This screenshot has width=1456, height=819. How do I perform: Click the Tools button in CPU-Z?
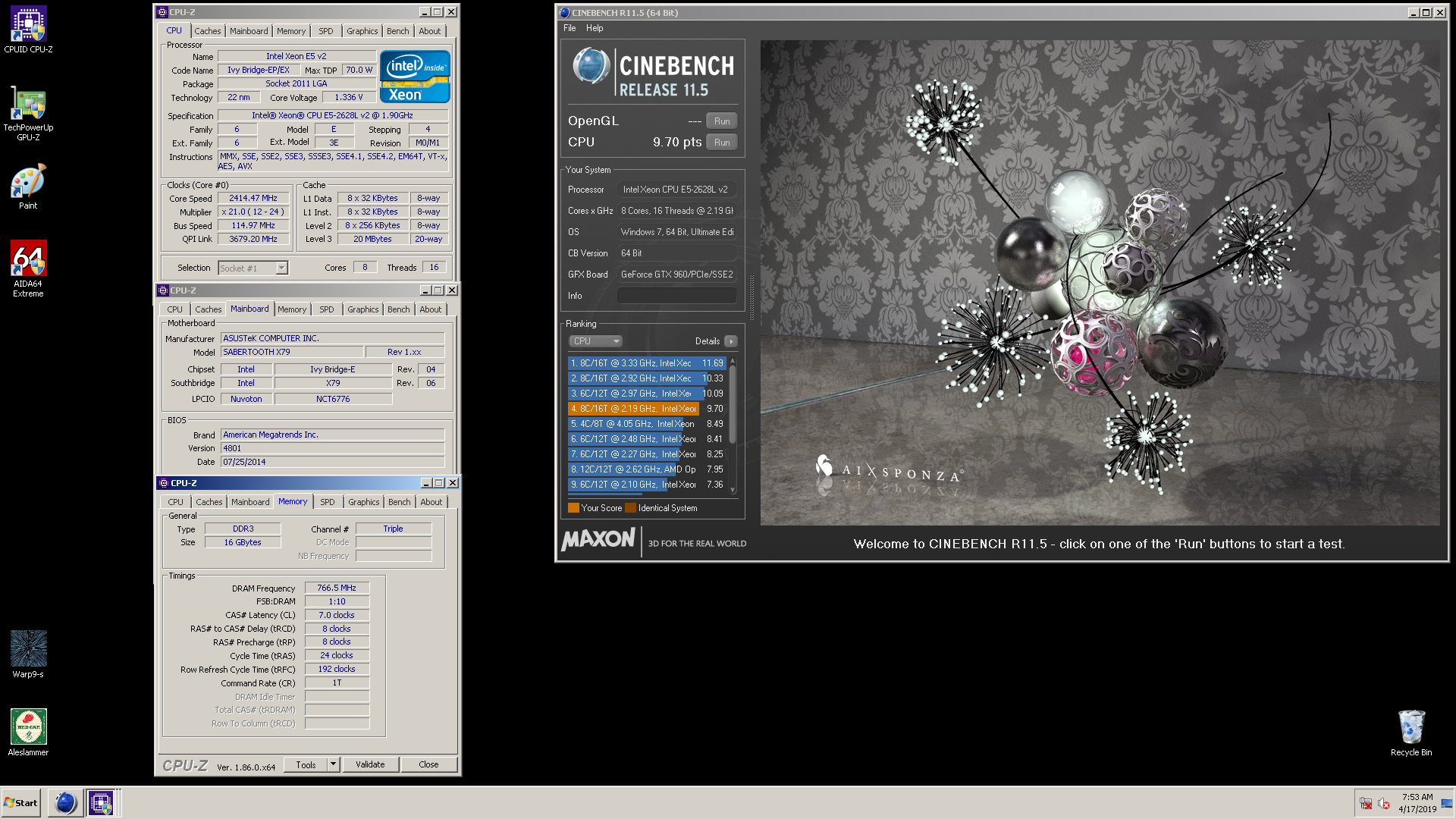(306, 764)
